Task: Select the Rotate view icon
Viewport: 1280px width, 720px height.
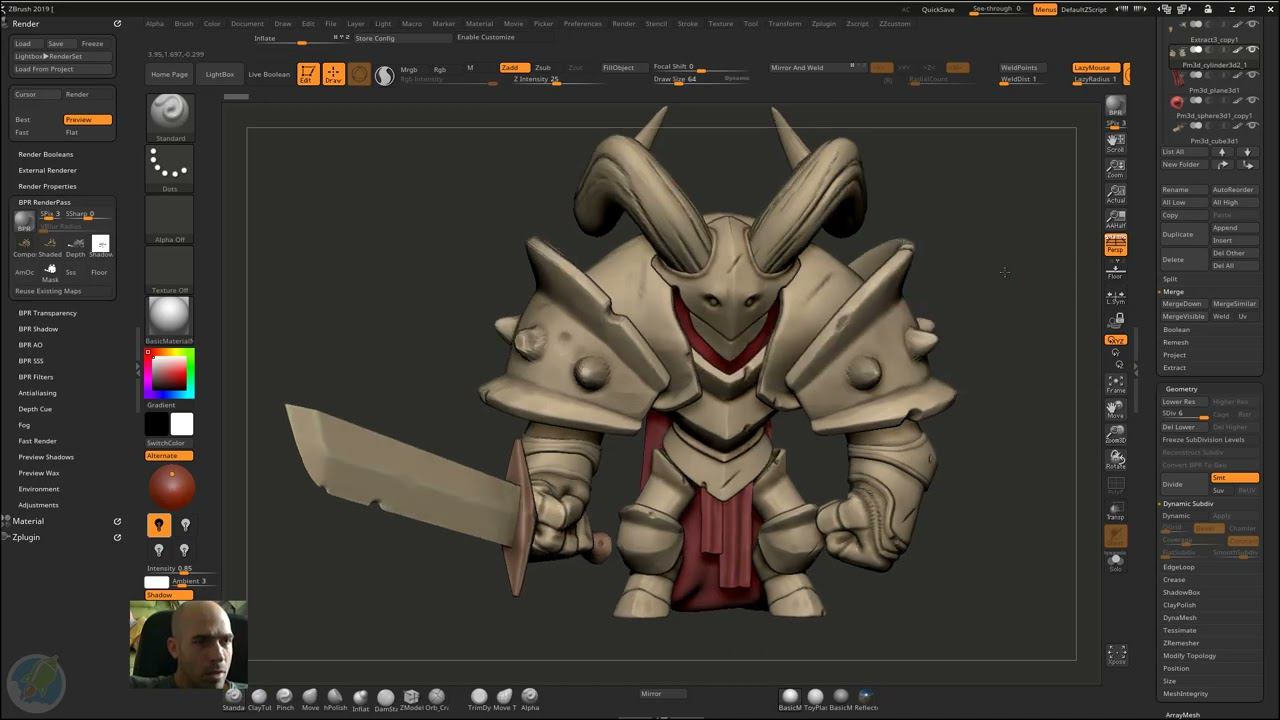Action: 1115,459
